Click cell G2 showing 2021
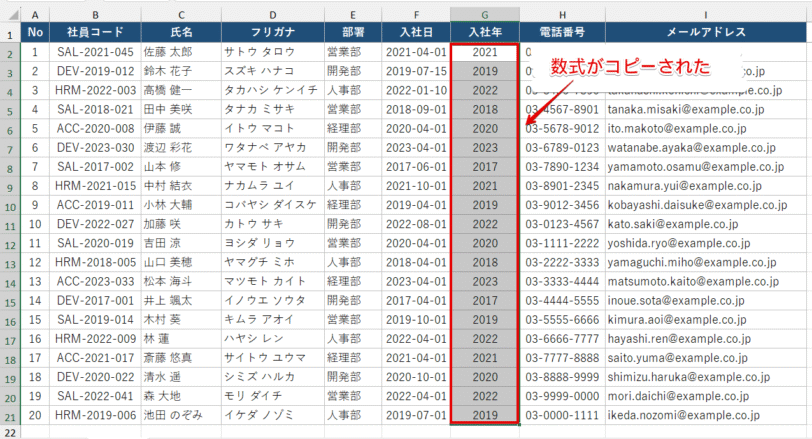Screen dimensions: 812x439 pyautogui.click(x=485, y=52)
